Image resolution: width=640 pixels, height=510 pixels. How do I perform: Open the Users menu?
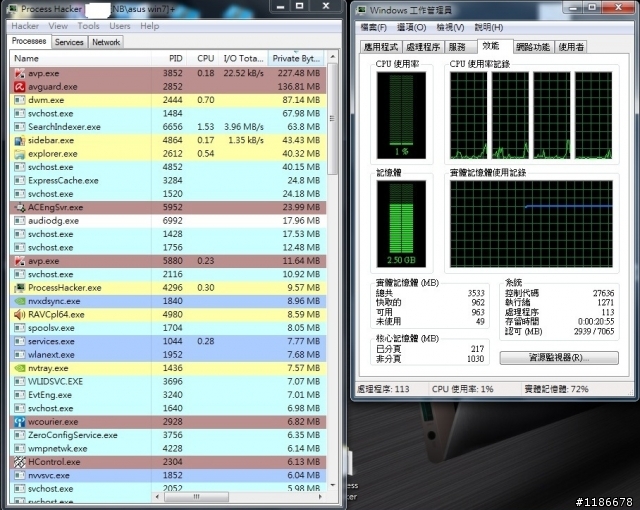[x=120, y=26]
